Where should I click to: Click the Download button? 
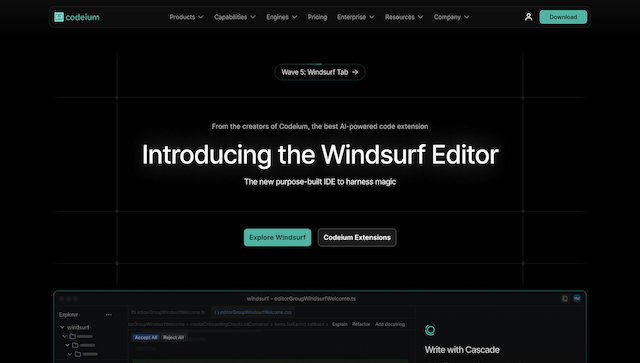click(x=563, y=17)
